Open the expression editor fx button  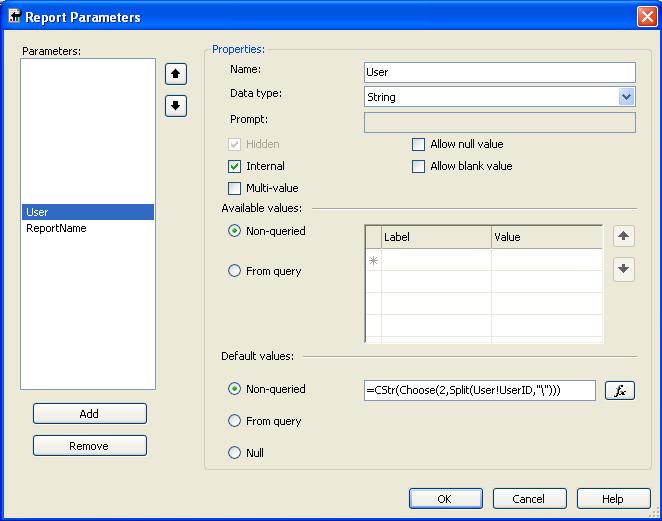(620, 391)
